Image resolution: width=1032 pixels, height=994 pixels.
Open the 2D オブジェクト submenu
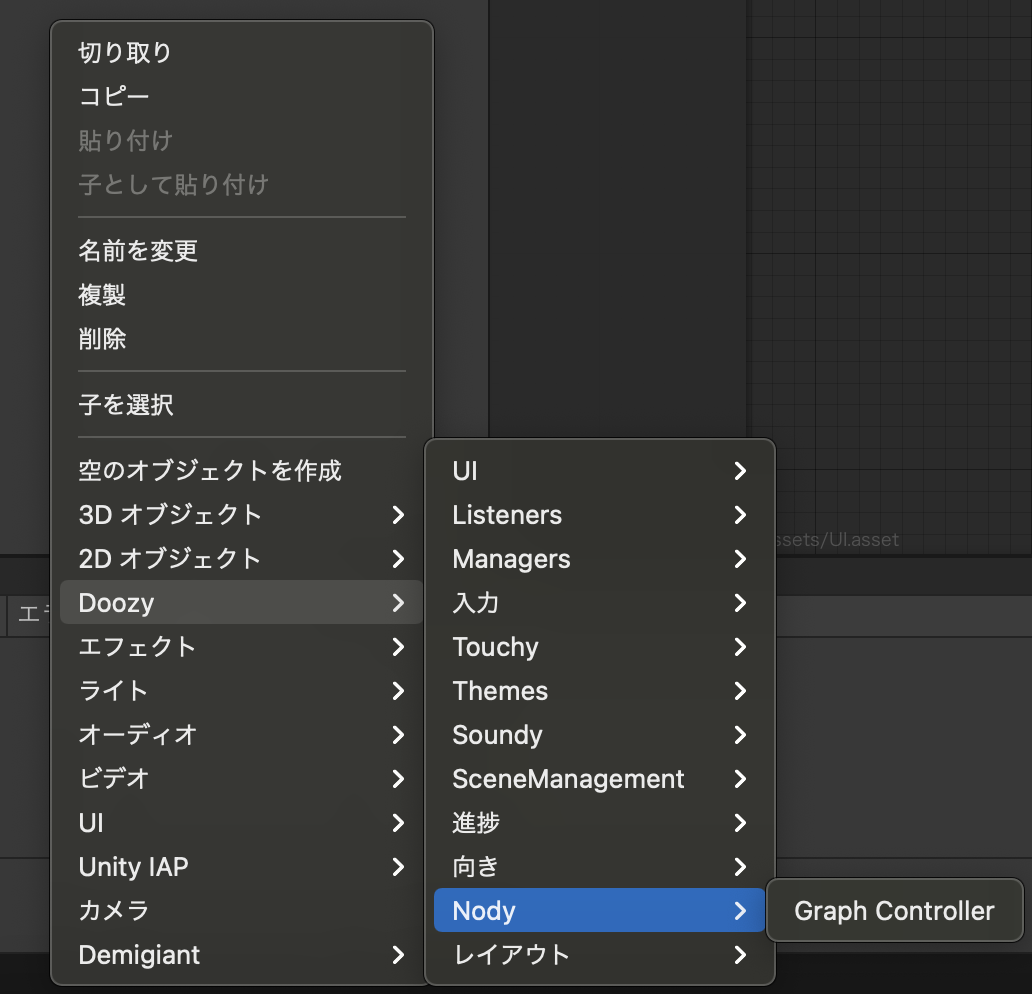click(x=242, y=559)
